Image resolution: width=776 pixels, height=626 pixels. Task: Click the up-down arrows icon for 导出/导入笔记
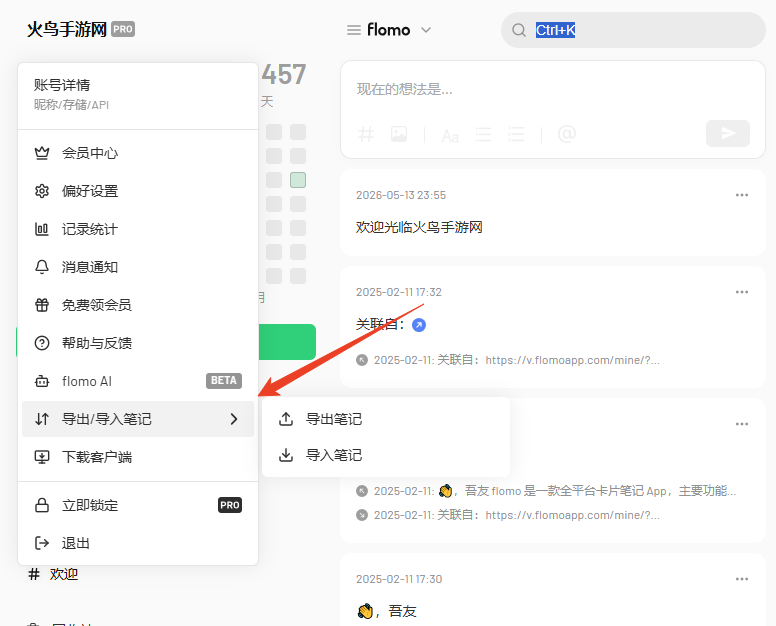[x=42, y=419]
